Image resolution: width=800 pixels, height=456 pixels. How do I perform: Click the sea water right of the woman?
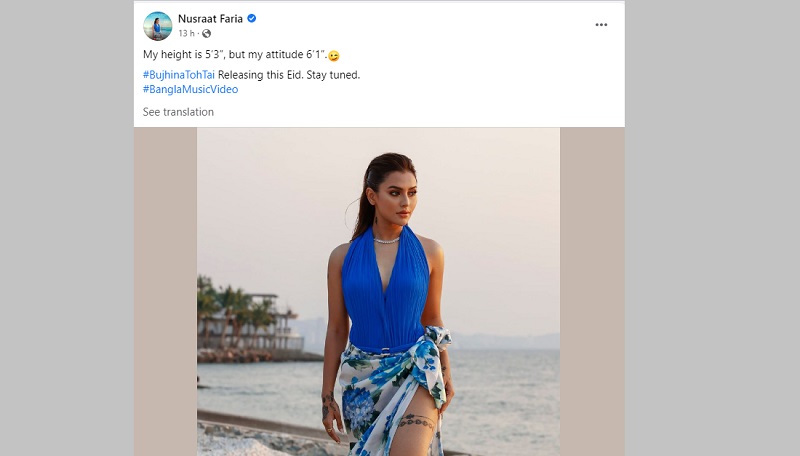click(x=510, y=390)
